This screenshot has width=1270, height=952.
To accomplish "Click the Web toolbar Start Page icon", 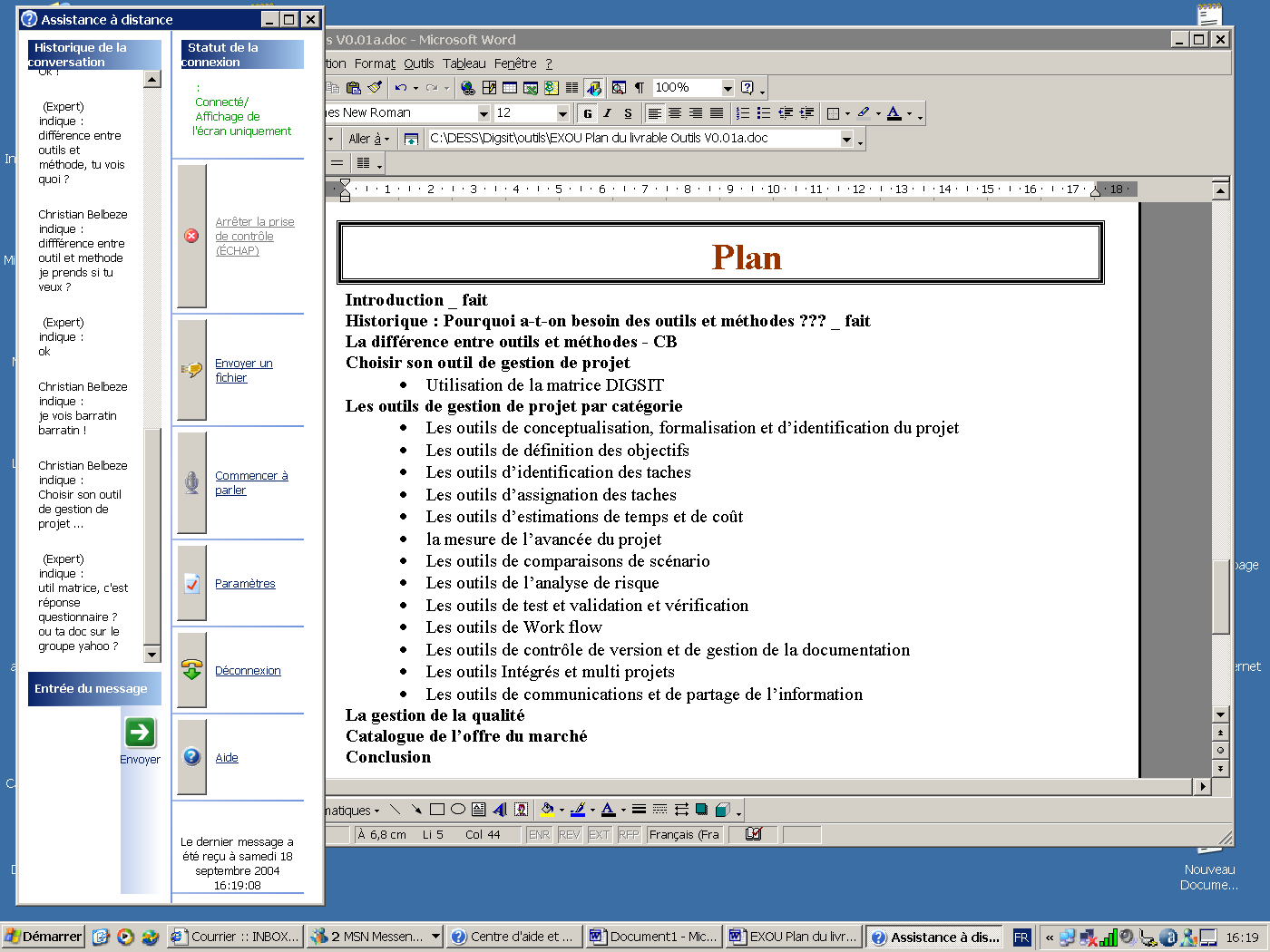I will tap(411, 139).
